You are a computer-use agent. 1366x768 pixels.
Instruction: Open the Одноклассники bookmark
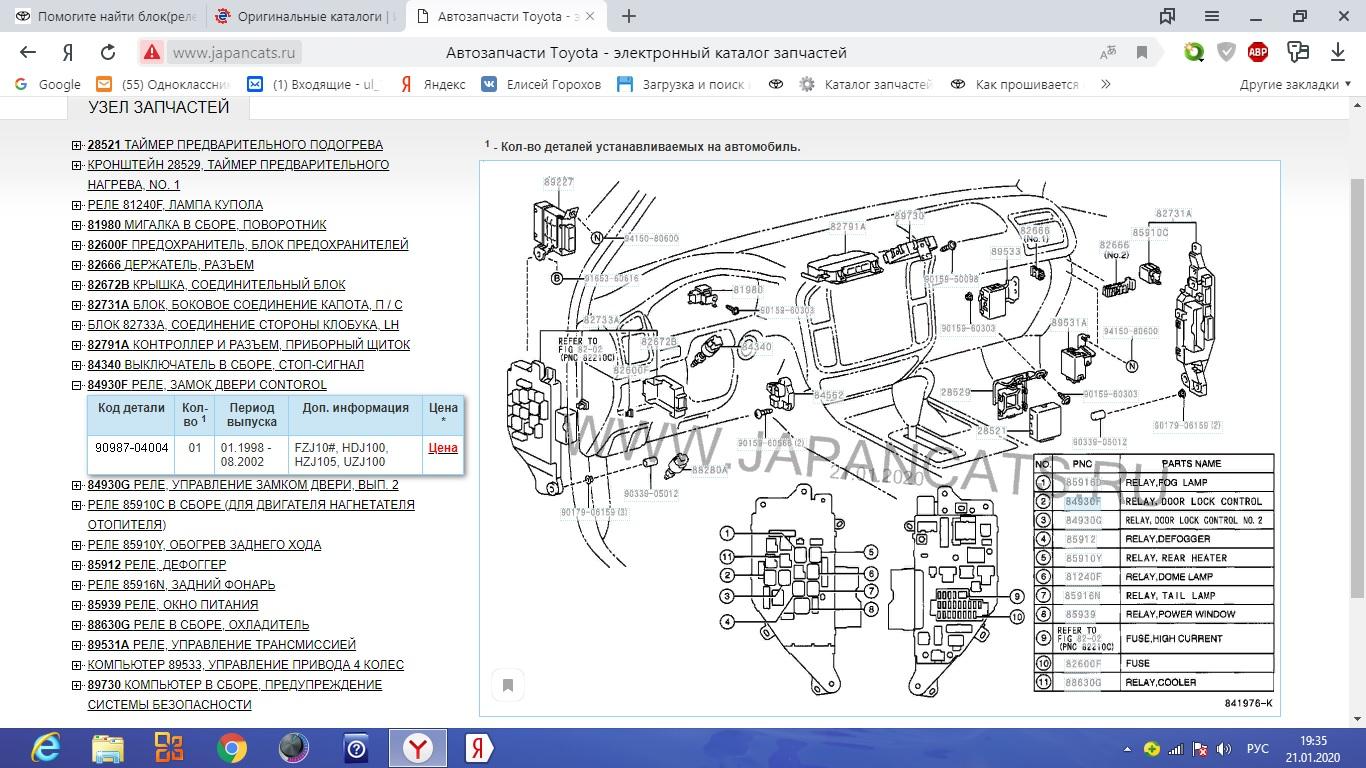(163, 84)
